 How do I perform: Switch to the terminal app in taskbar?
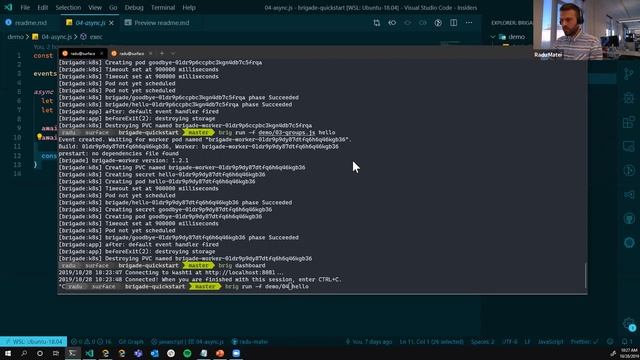[72, 353]
